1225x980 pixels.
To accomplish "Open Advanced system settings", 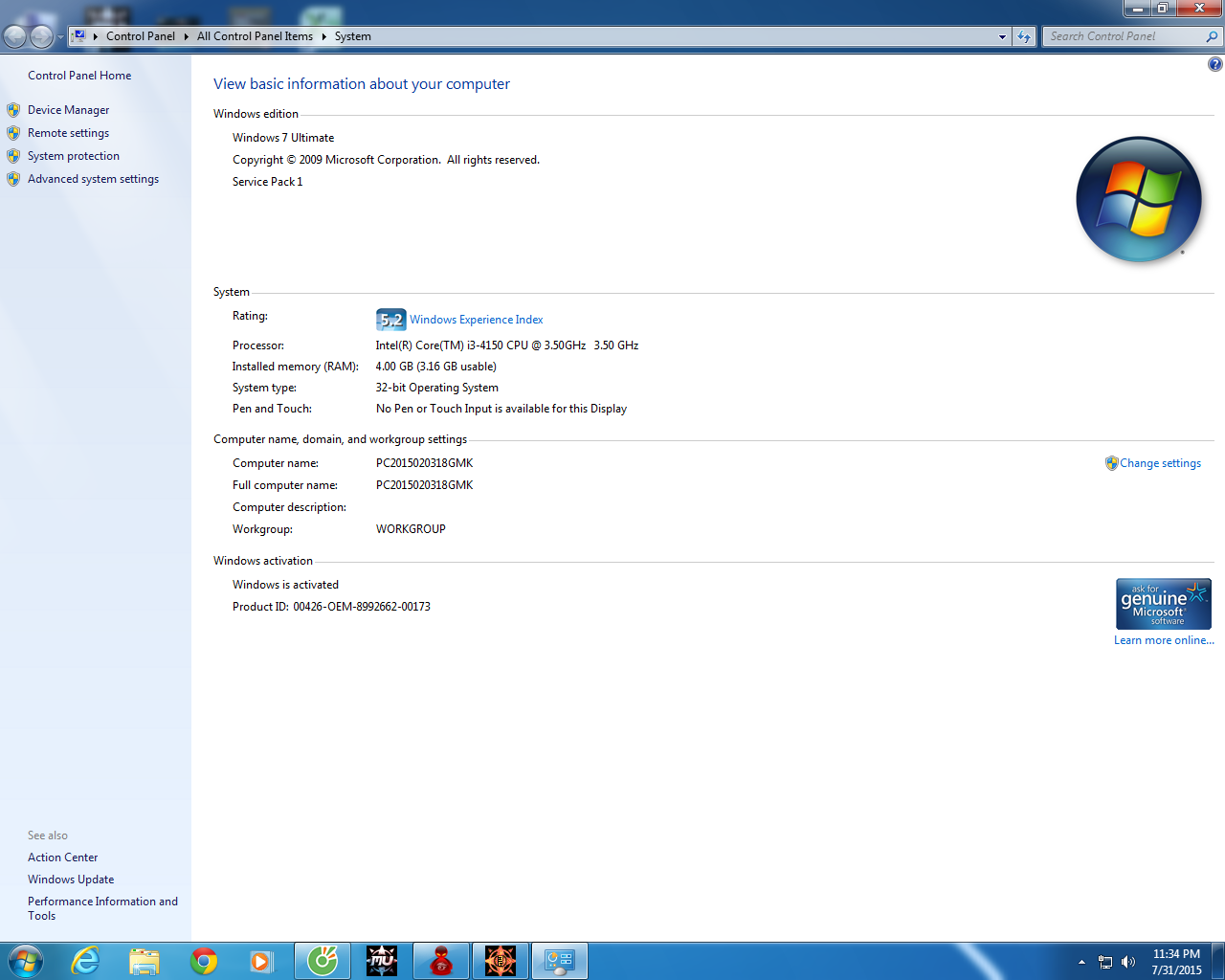I will pos(93,179).
